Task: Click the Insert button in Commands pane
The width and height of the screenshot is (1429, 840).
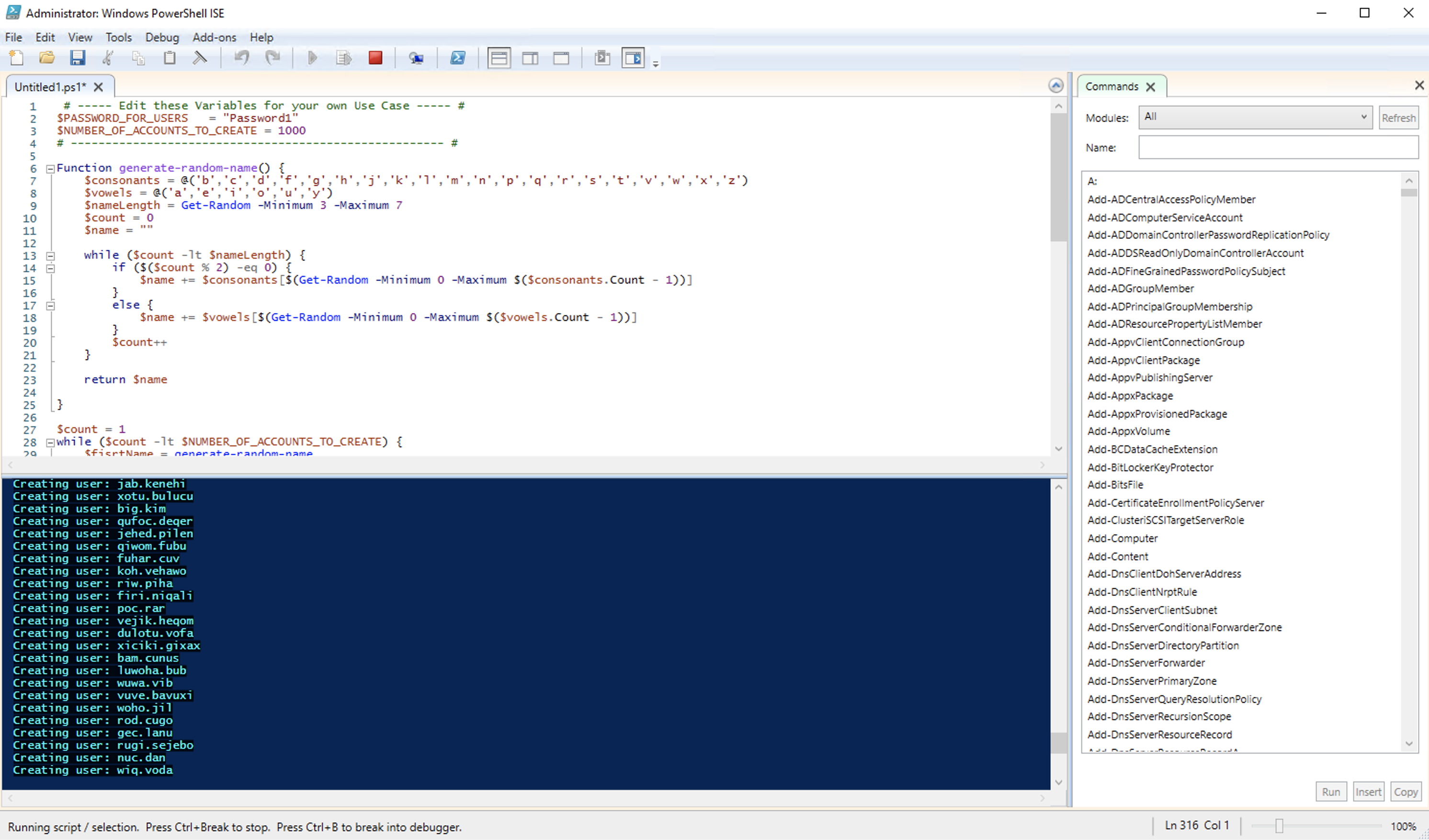Action: pos(1368,792)
